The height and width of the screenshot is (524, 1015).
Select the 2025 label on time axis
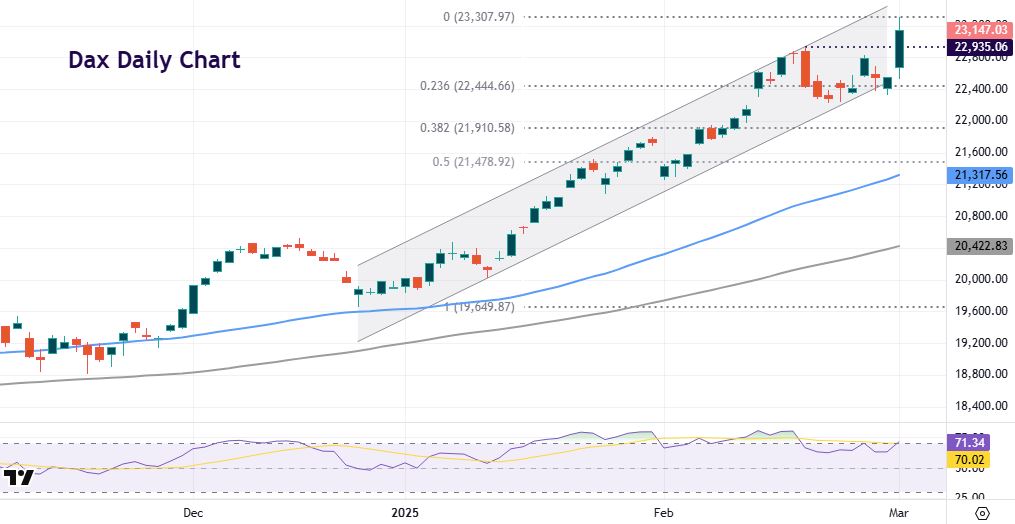(x=407, y=512)
